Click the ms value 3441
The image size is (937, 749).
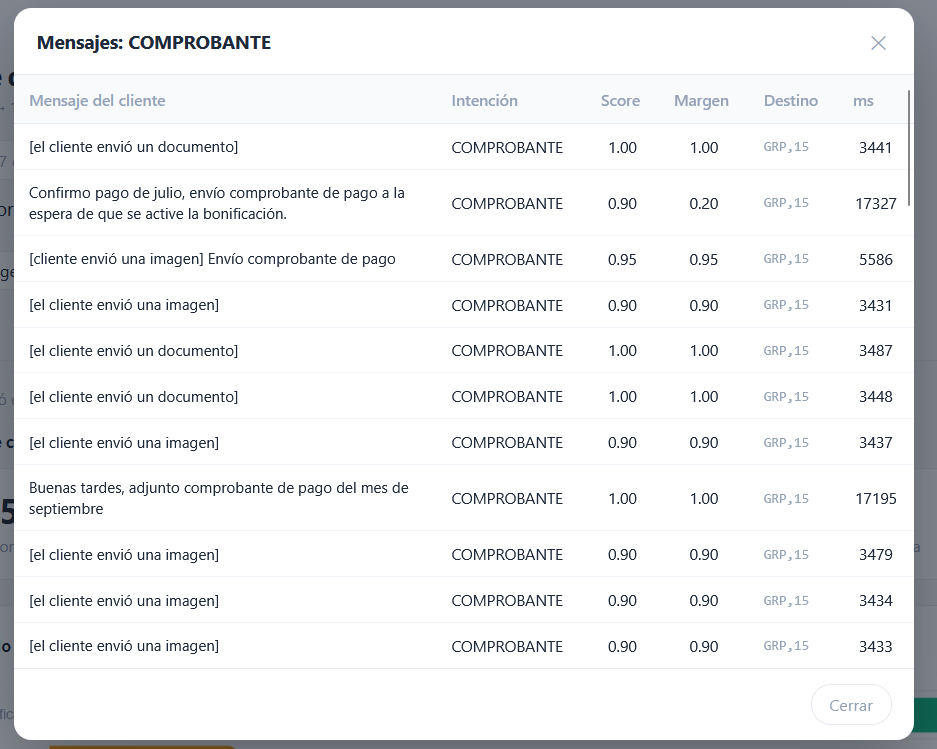tap(875, 147)
